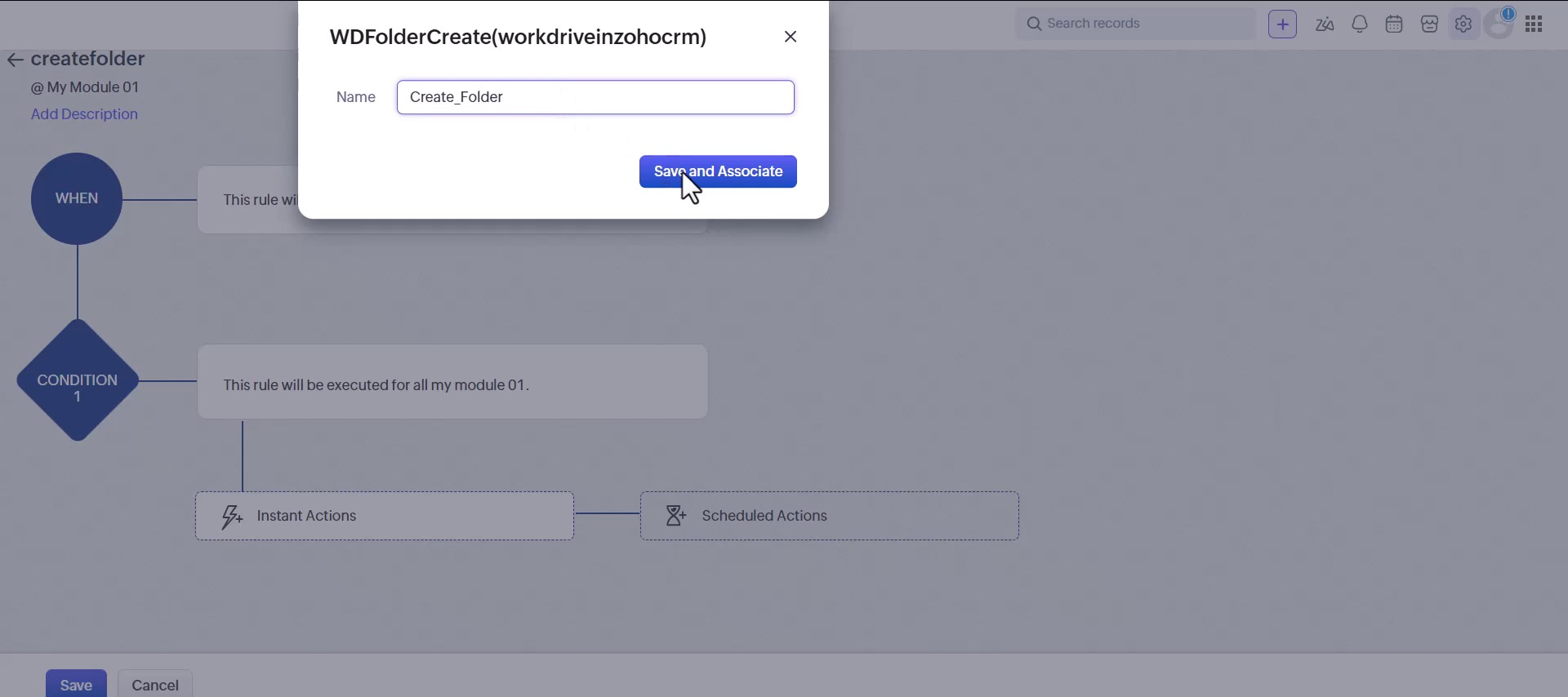Open apps grid launcher icon
Viewport: 1568px width, 697px height.
[1535, 24]
